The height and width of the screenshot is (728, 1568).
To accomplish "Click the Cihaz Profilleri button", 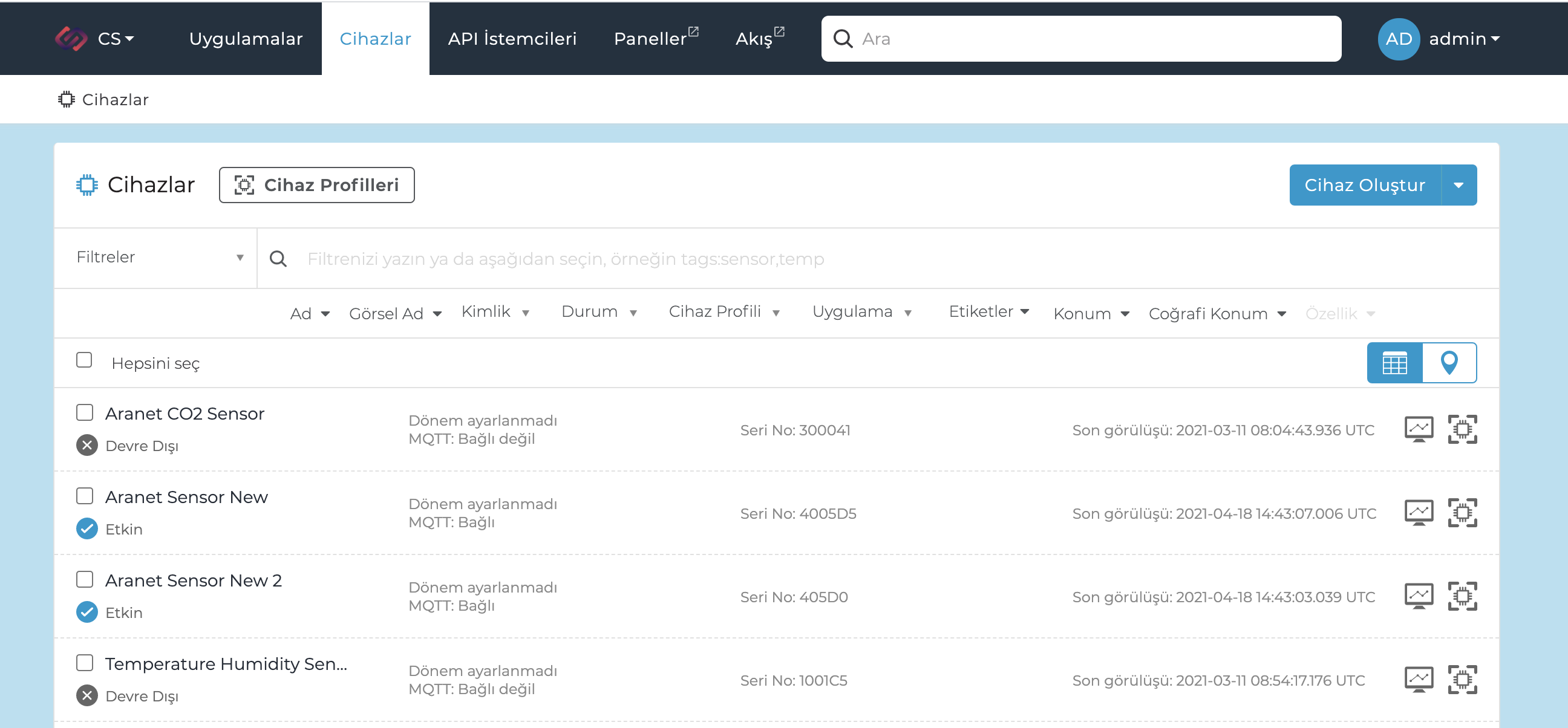I will click(x=316, y=185).
